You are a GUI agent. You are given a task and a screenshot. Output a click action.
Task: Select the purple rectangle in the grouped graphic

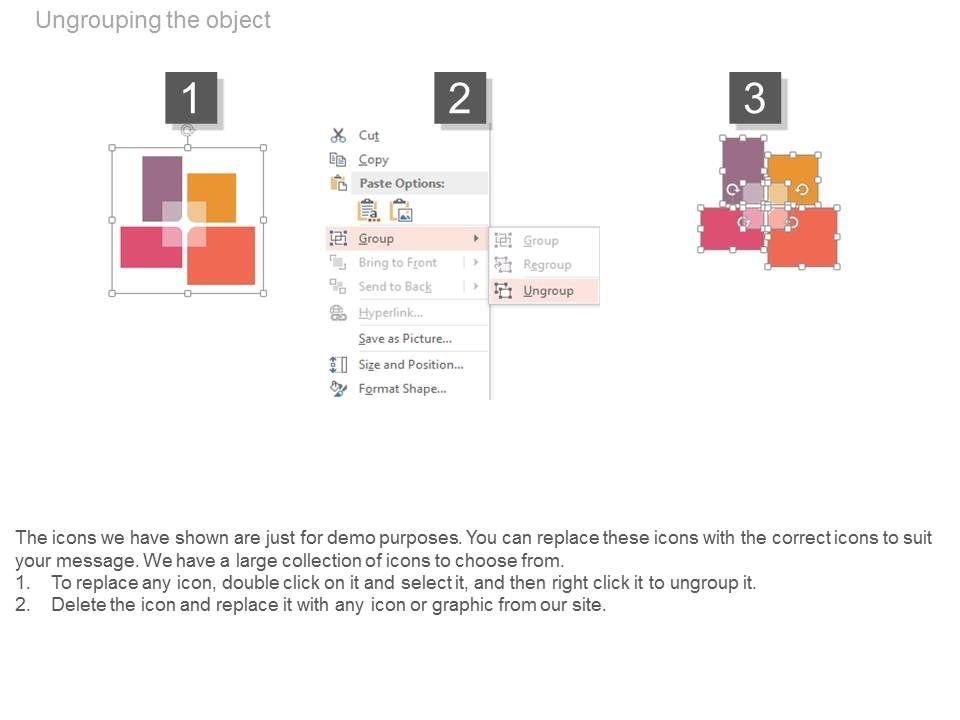point(161,178)
